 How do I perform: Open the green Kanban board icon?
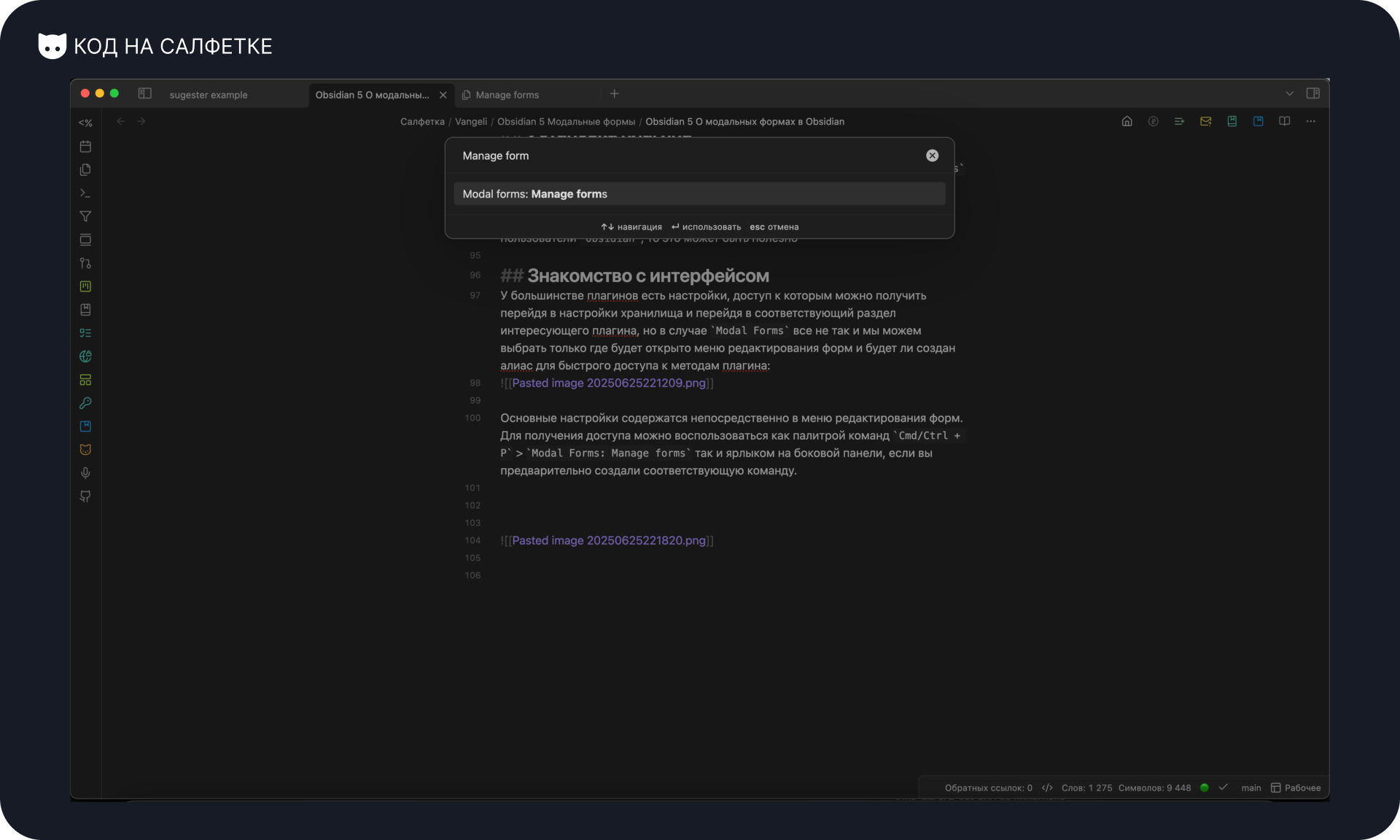[x=85, y=287]
